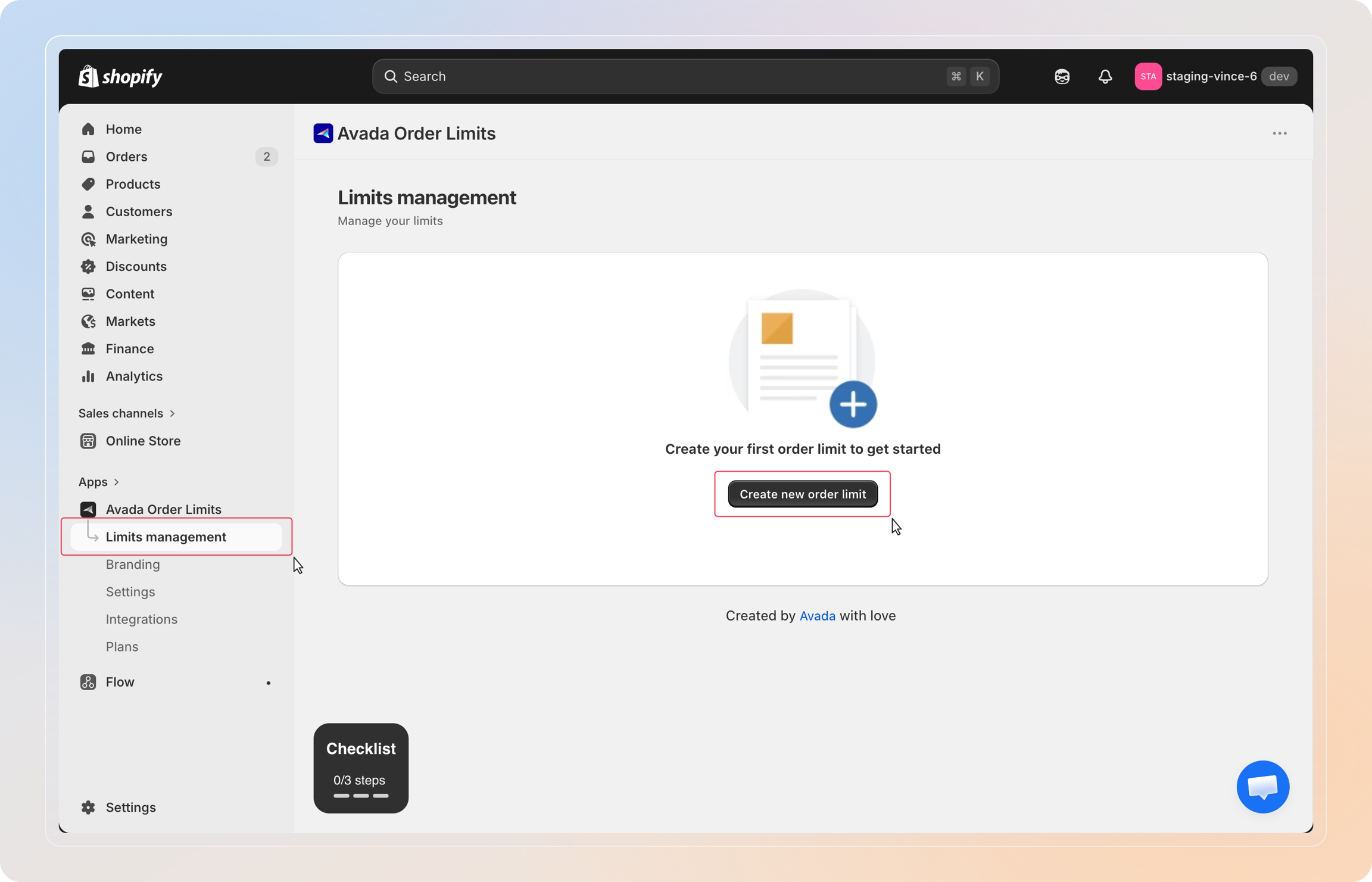Click the Avada Order Limits header icon
Image resolution: width=1372 pixels, height=882 pixels.
[323, 133]
